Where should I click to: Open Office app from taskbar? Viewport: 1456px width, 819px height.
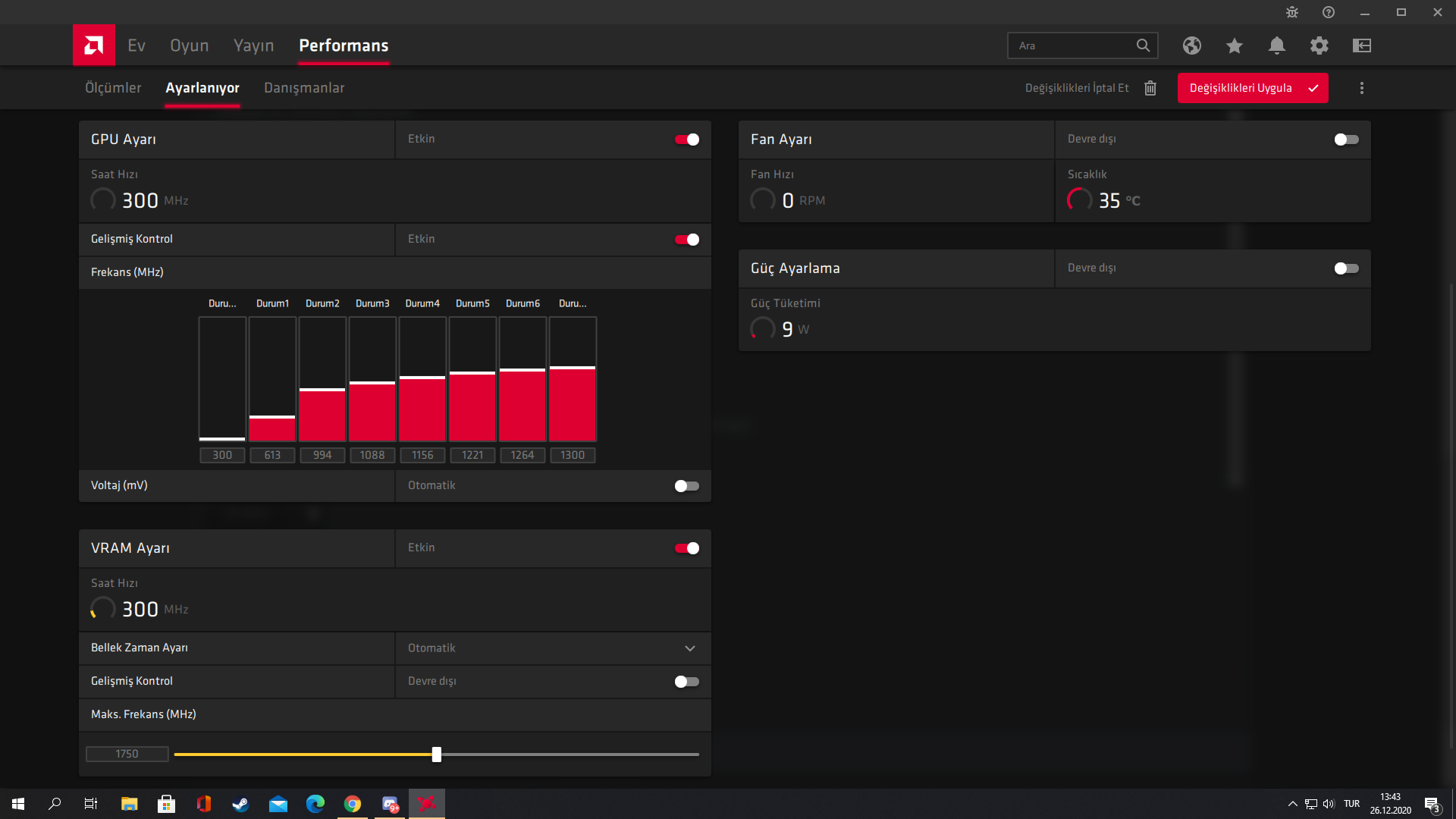click(x=204, y=804)
